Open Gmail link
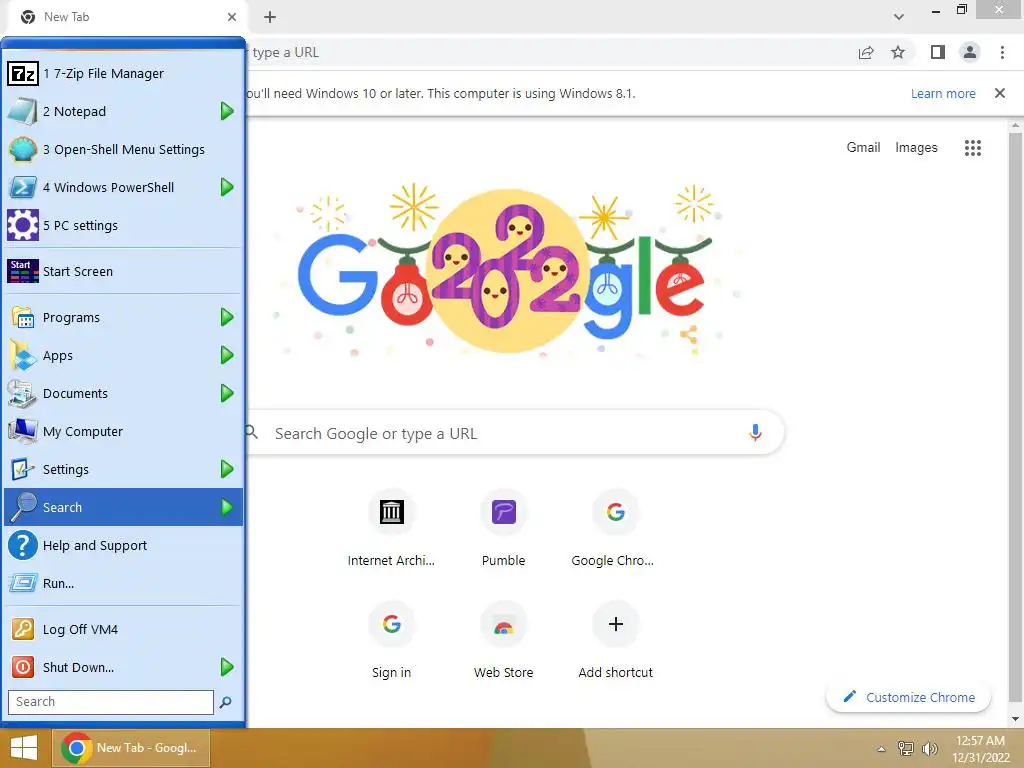Screen dimensions: 1024x768 pos(863,148)
